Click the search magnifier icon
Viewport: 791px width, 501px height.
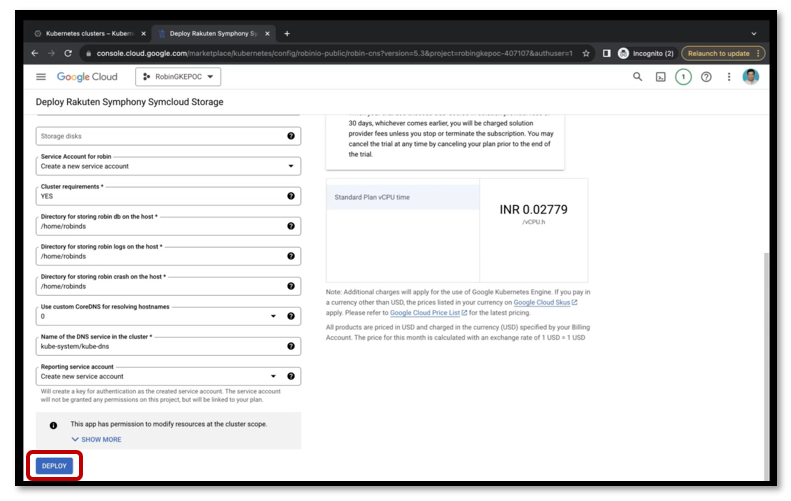[x=638, y=77]
